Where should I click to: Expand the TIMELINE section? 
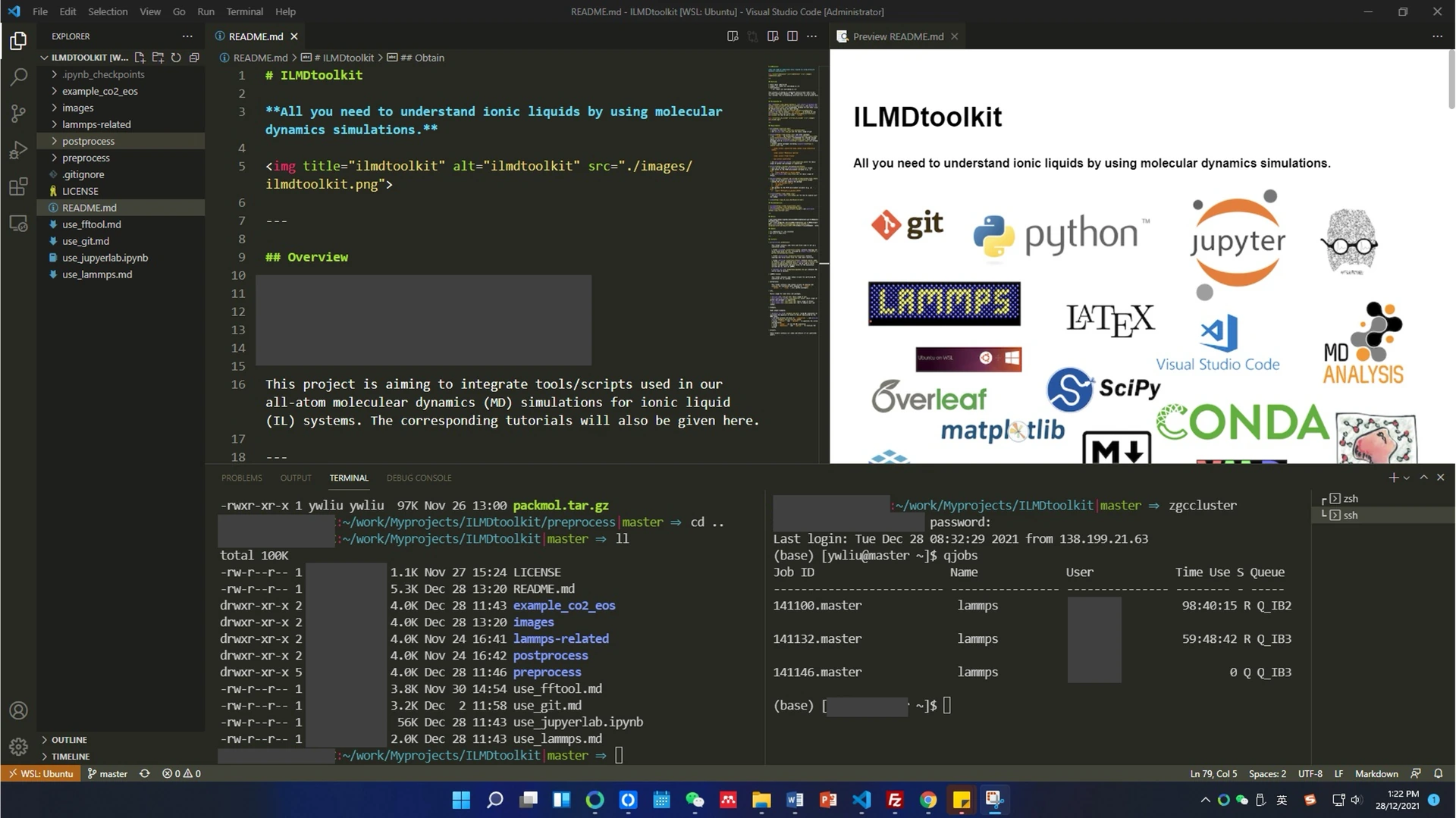point(121,757)
